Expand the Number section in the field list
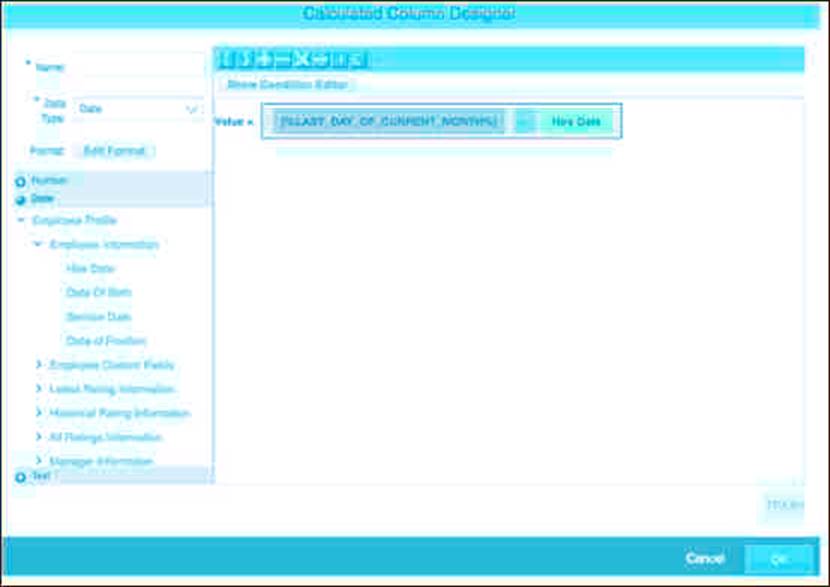Viewport: 830px width, 587px height. pyautogui.click(x=20, y=181)
